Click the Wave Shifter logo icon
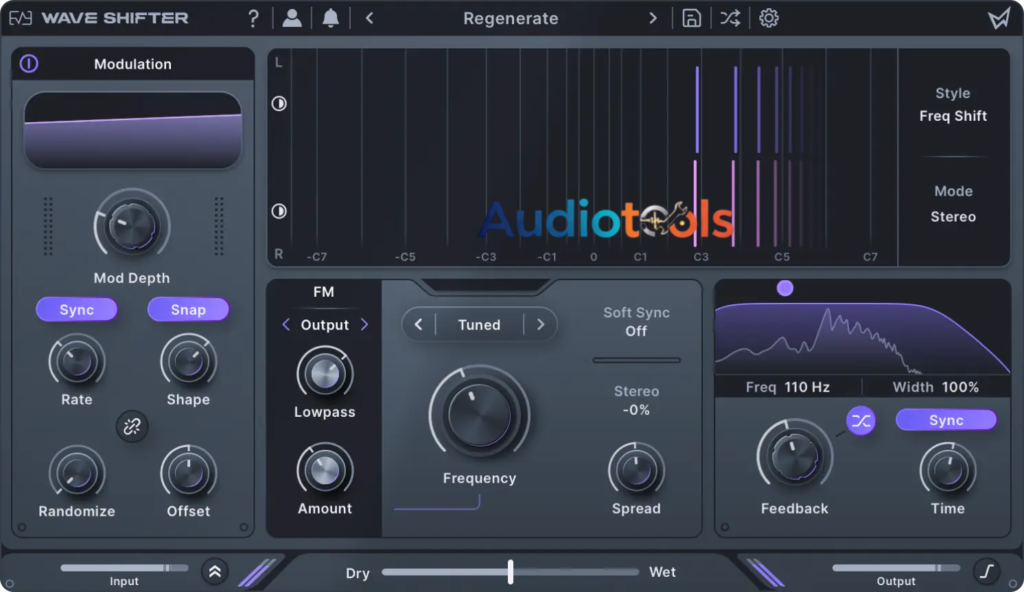1024x592 pixels. (20, 18)
